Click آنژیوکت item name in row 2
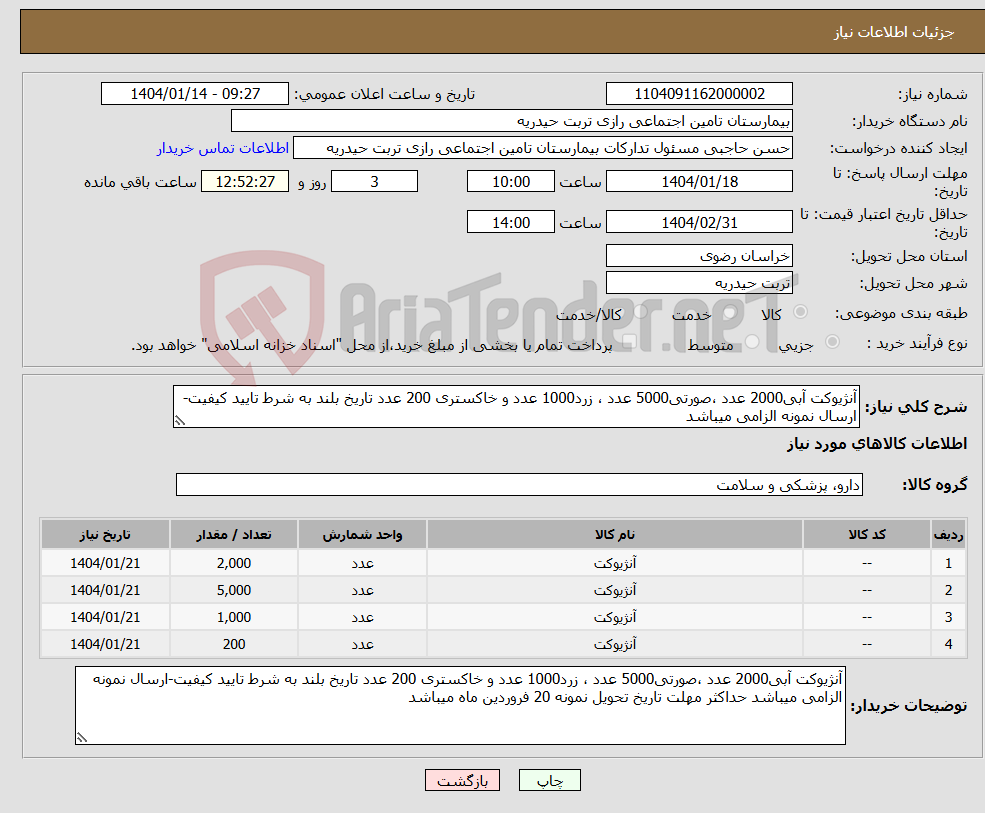 (x=615, y=590)
